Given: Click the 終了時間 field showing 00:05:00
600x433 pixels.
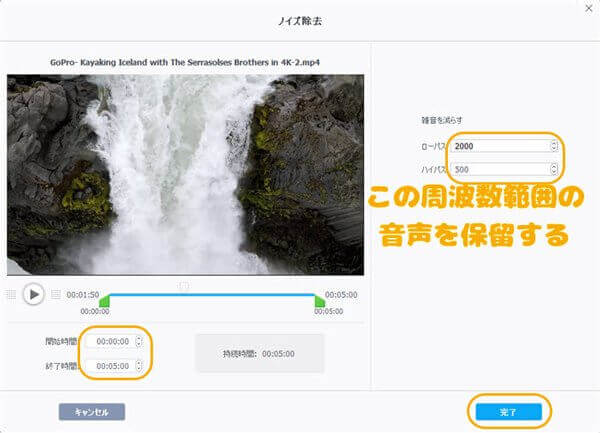Looking at the screenshot, I should point(110,366).
